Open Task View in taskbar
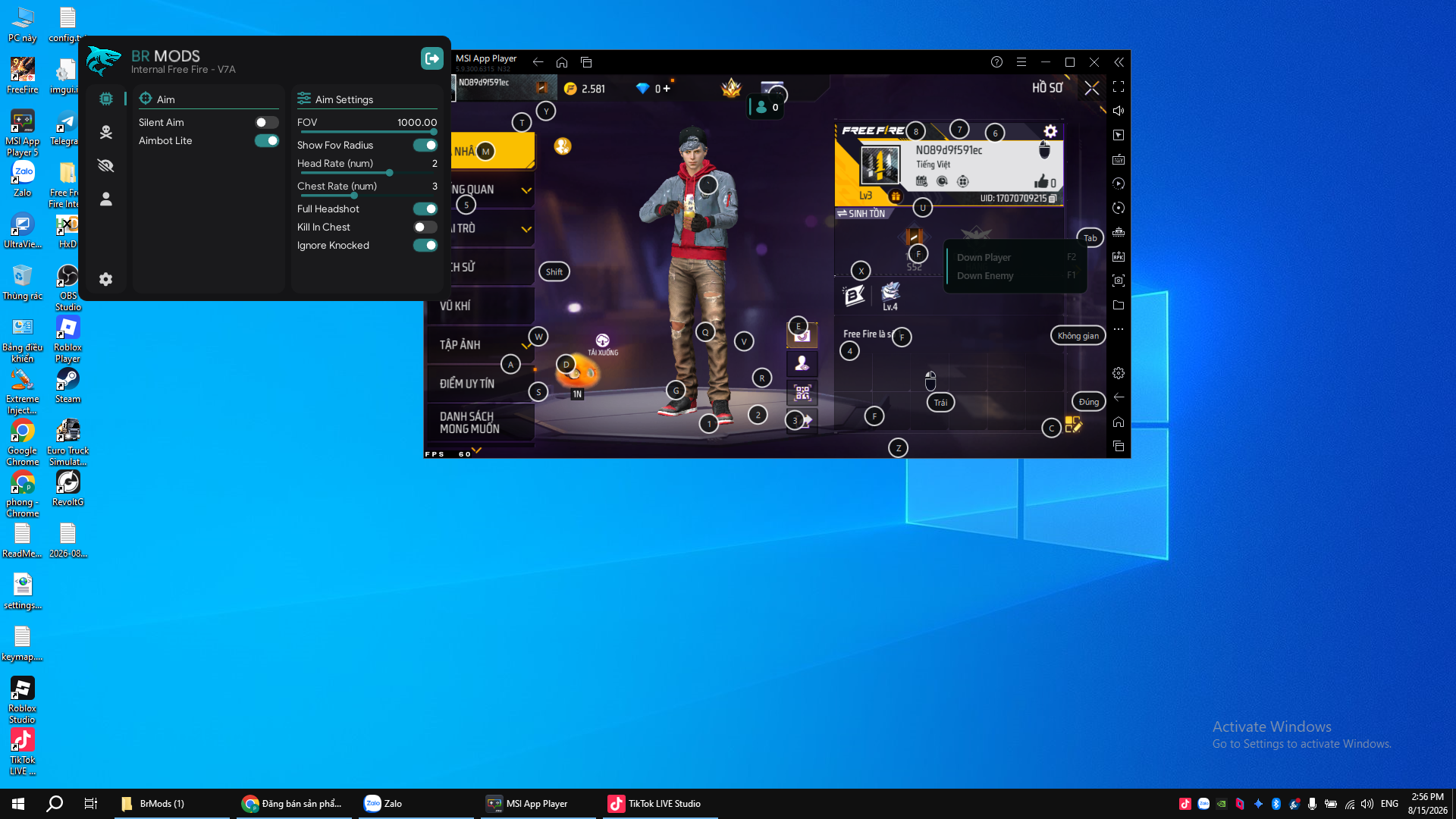The height and width of the screenshot is (819, 1456). tap(90, 804)
